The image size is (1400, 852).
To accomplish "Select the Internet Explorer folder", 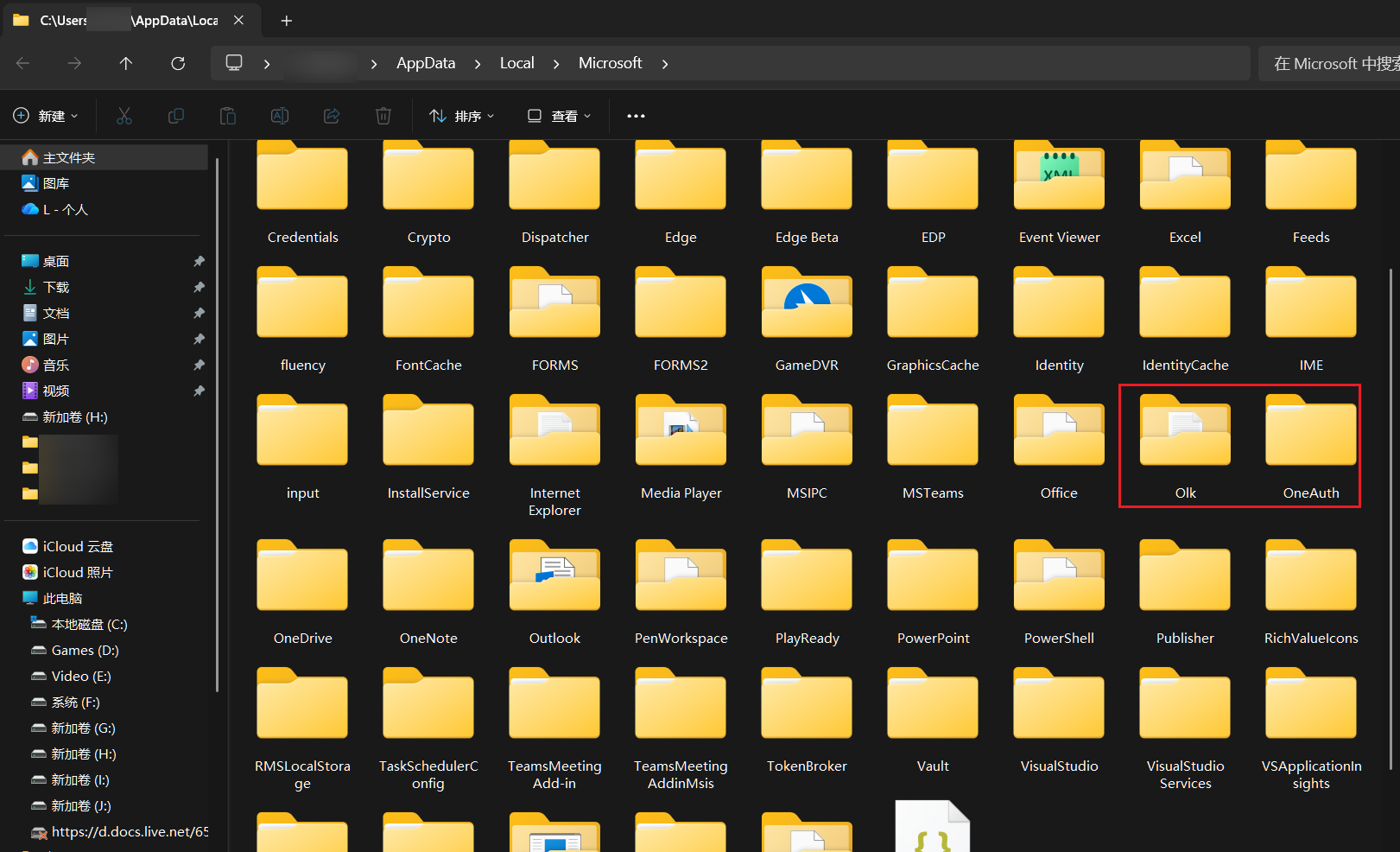I will 554,455.
